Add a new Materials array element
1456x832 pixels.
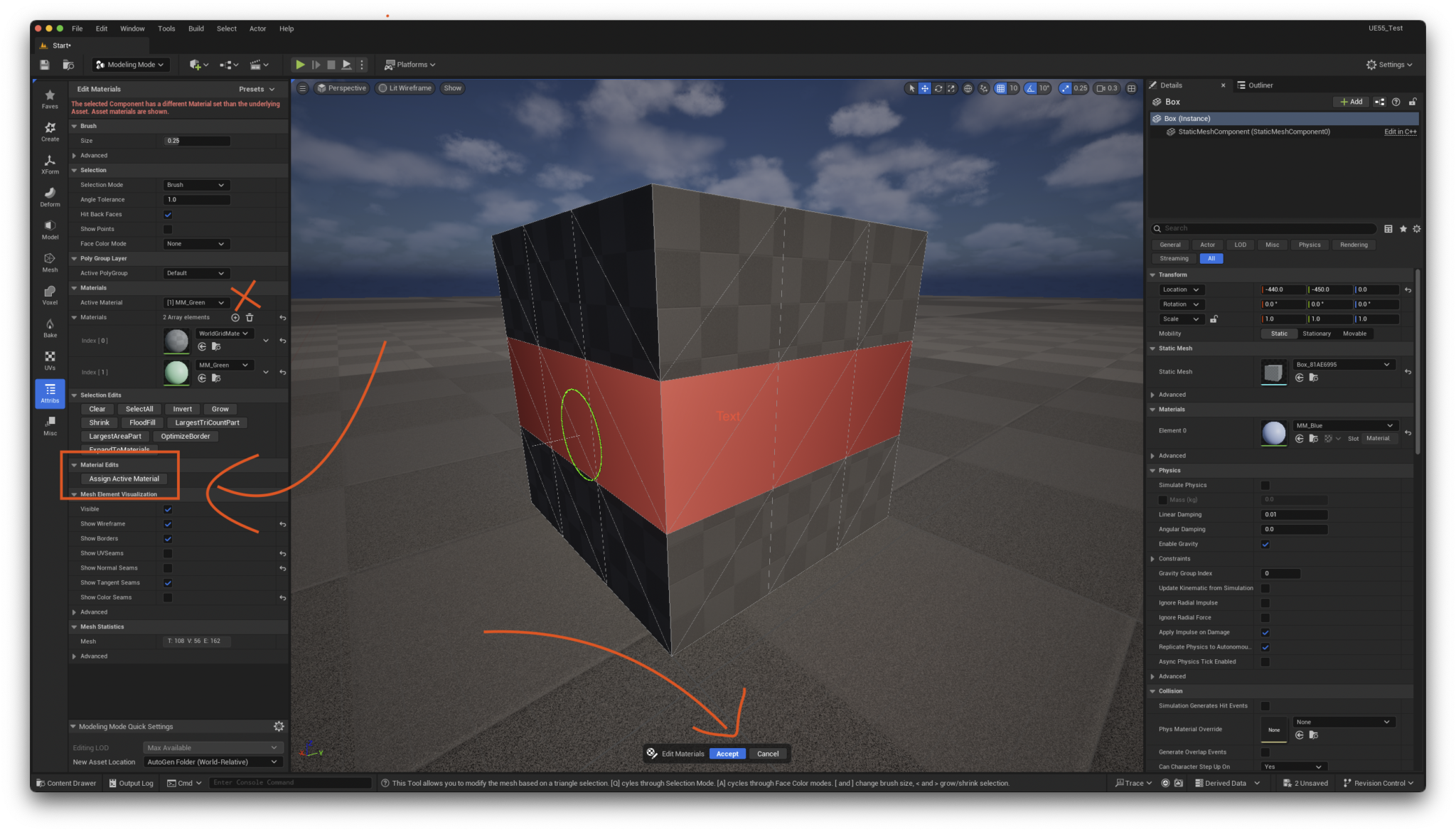pyautogui.click(x=235, y=317)
